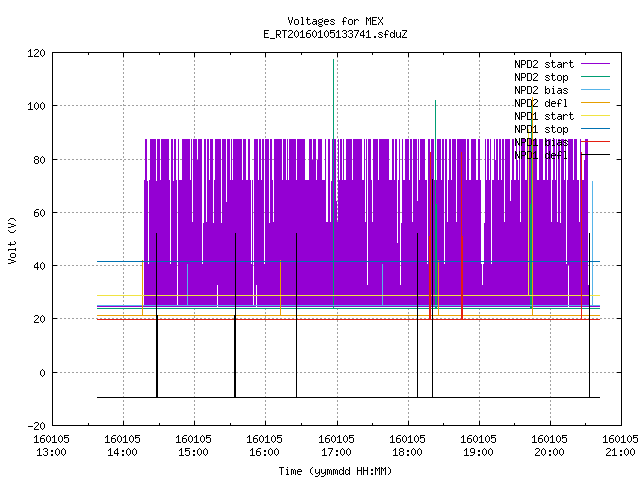Click the orange NPD2 defl legend line sample
Screen dimensions: 640x480
595,102
